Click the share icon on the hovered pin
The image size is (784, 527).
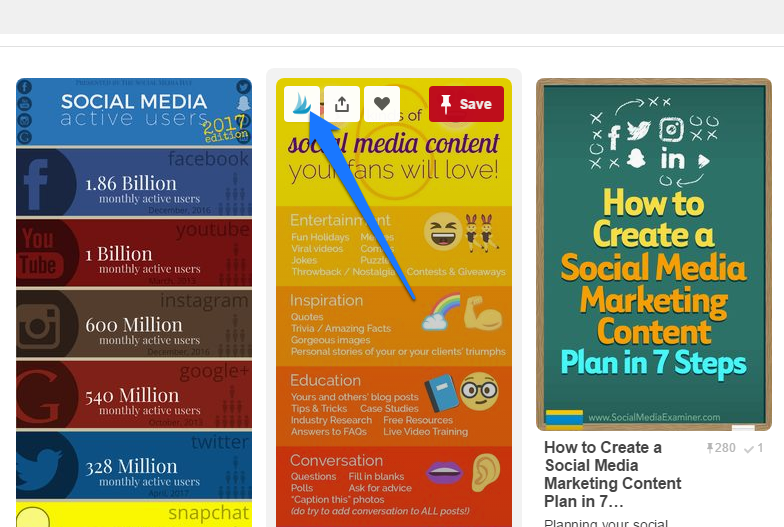(342, 104)
